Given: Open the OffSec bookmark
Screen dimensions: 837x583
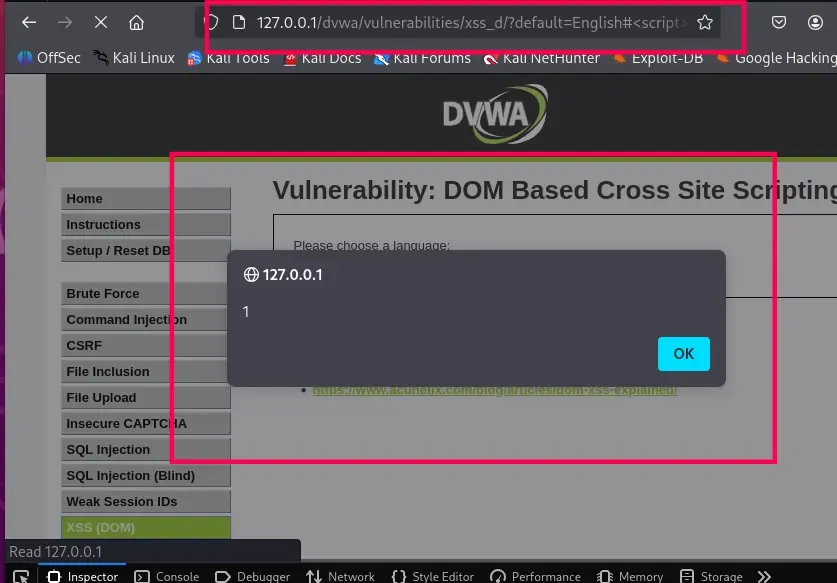Looking at the screenshot, I should [x=49, y=58].
